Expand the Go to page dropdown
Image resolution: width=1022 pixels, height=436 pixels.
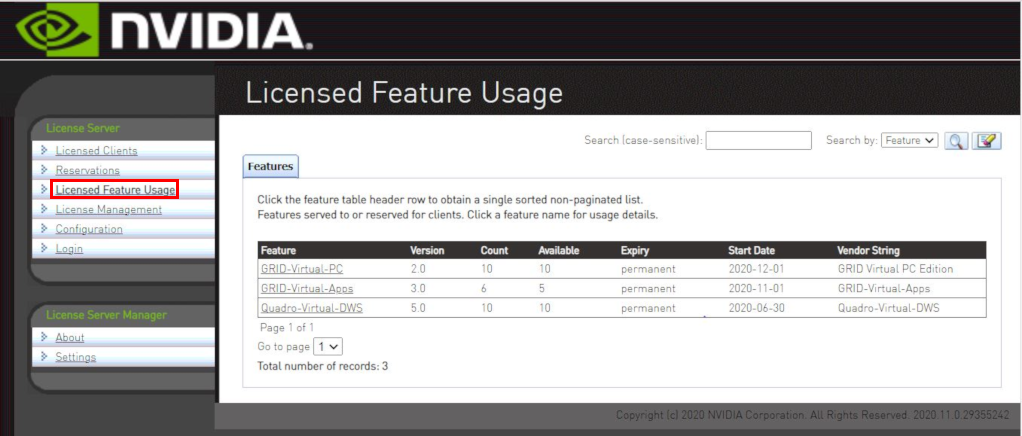tap(328, 346)
